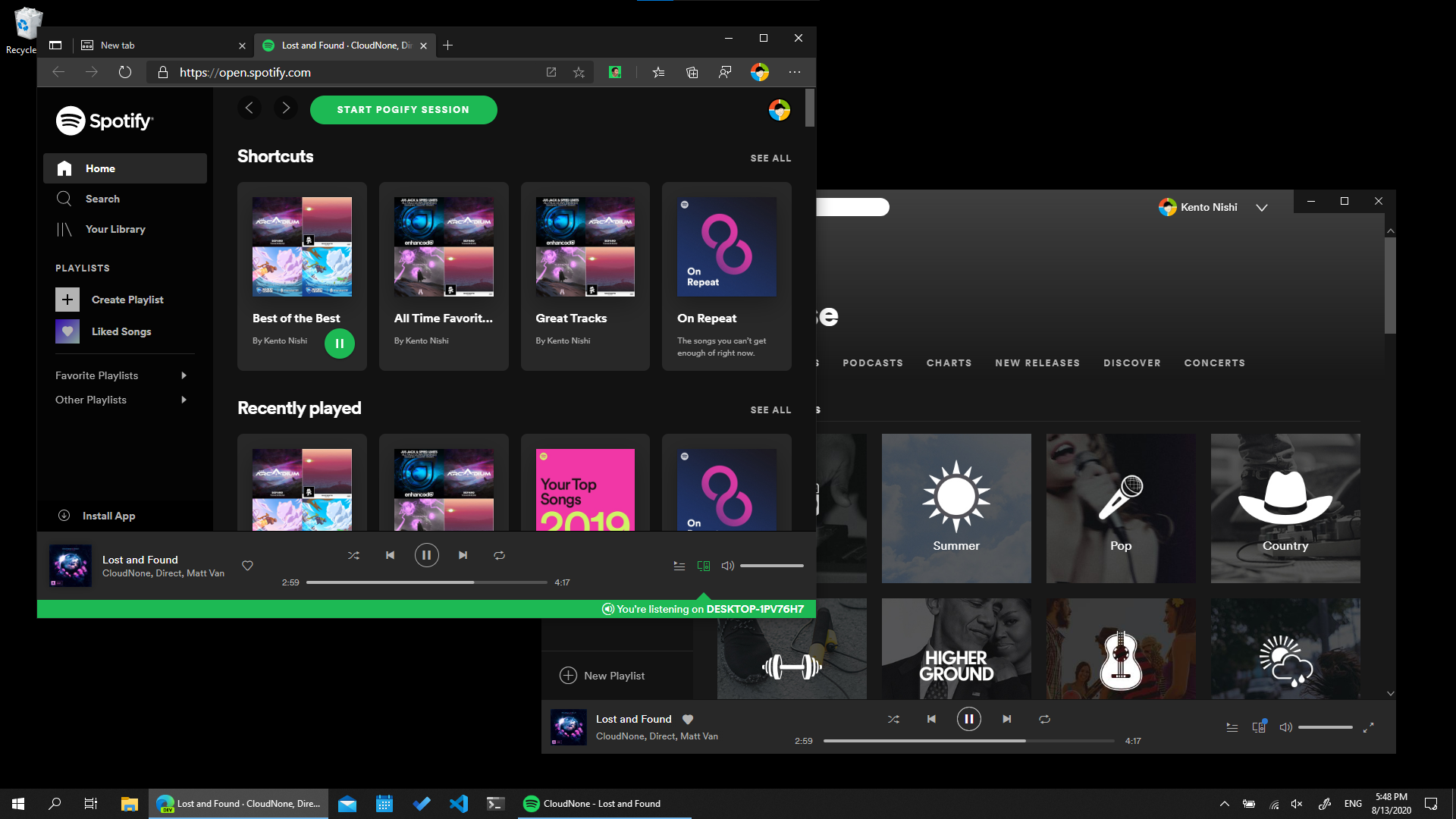The width and height of the screenshot is (1456, 819).
Task: Open the All Time Favorites shortcut card
Action: point(444,276)
